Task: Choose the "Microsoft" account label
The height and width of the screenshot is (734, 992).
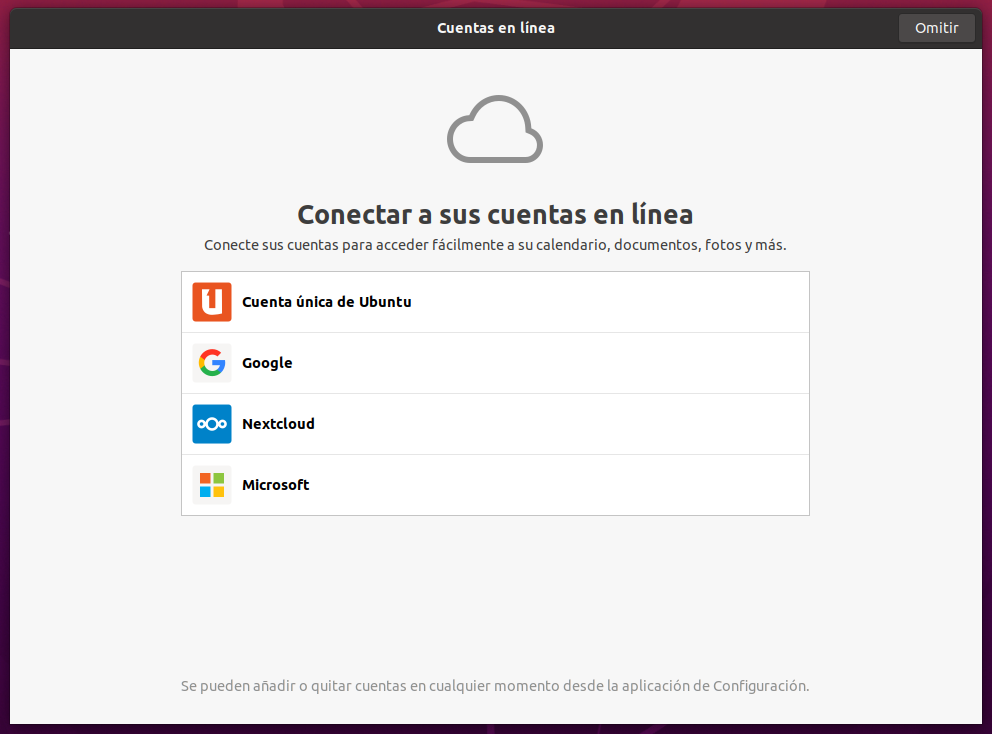Action: tap(276, 485)
